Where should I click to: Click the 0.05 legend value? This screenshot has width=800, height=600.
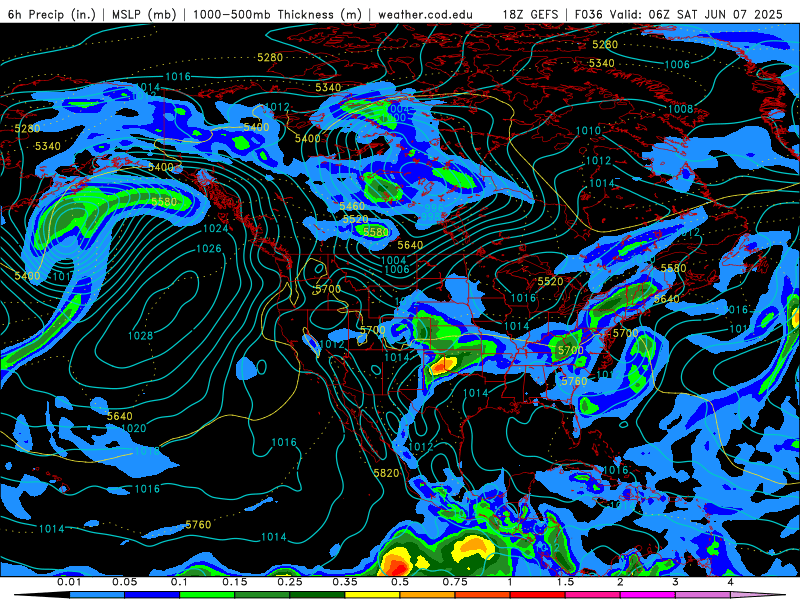point(124,582)
